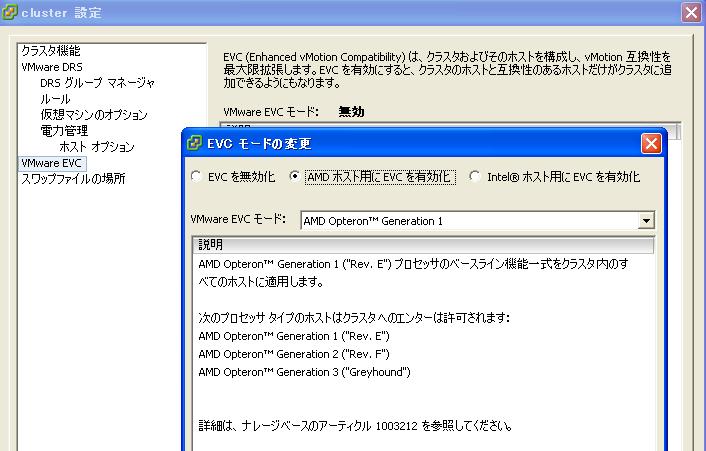Open ホスト オプション under 電力管理
Viewport: 706px width, 451px height.
pos(97,147)
